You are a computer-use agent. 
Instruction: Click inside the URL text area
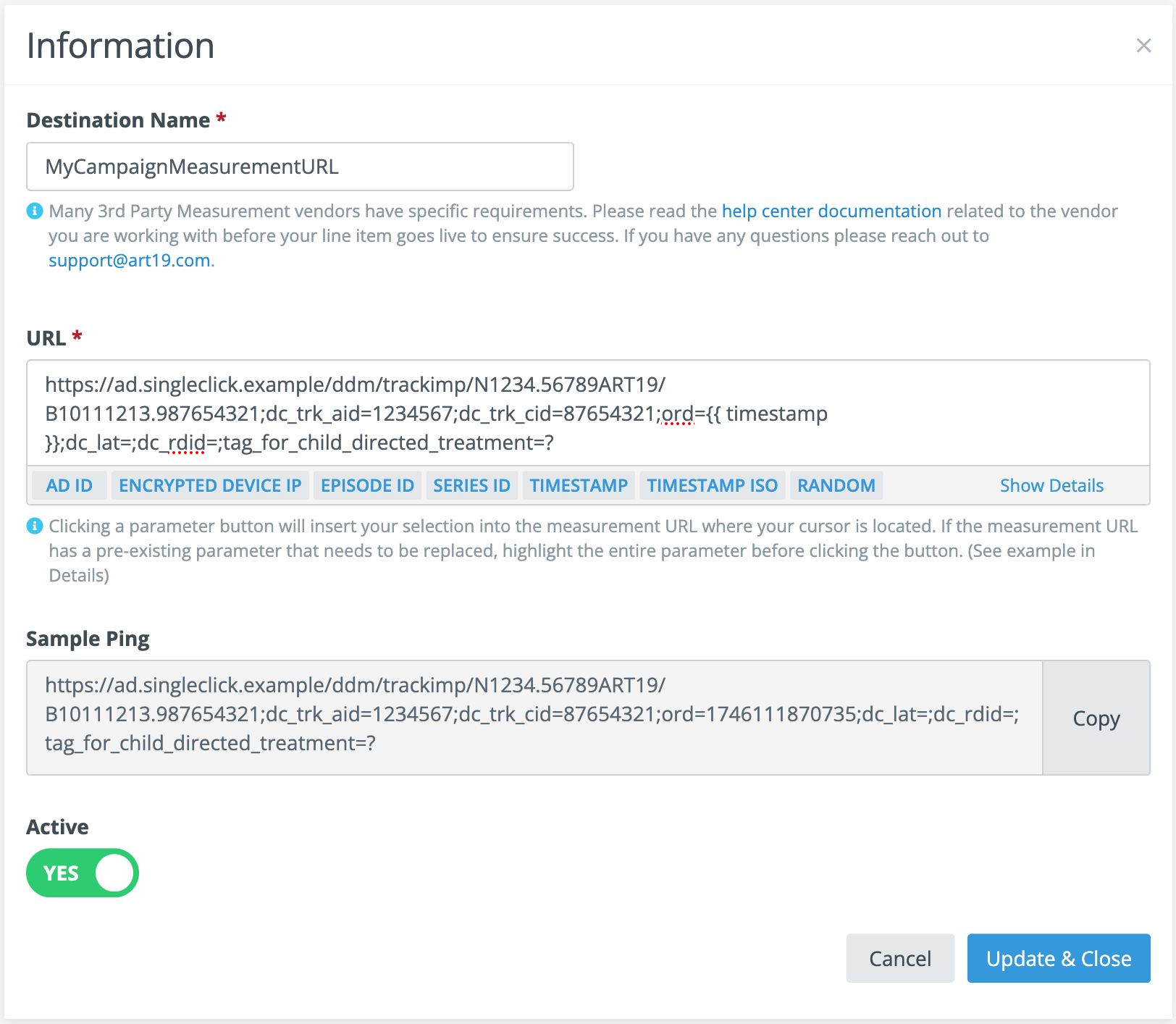pyautogui.click(x=587, y=413)
